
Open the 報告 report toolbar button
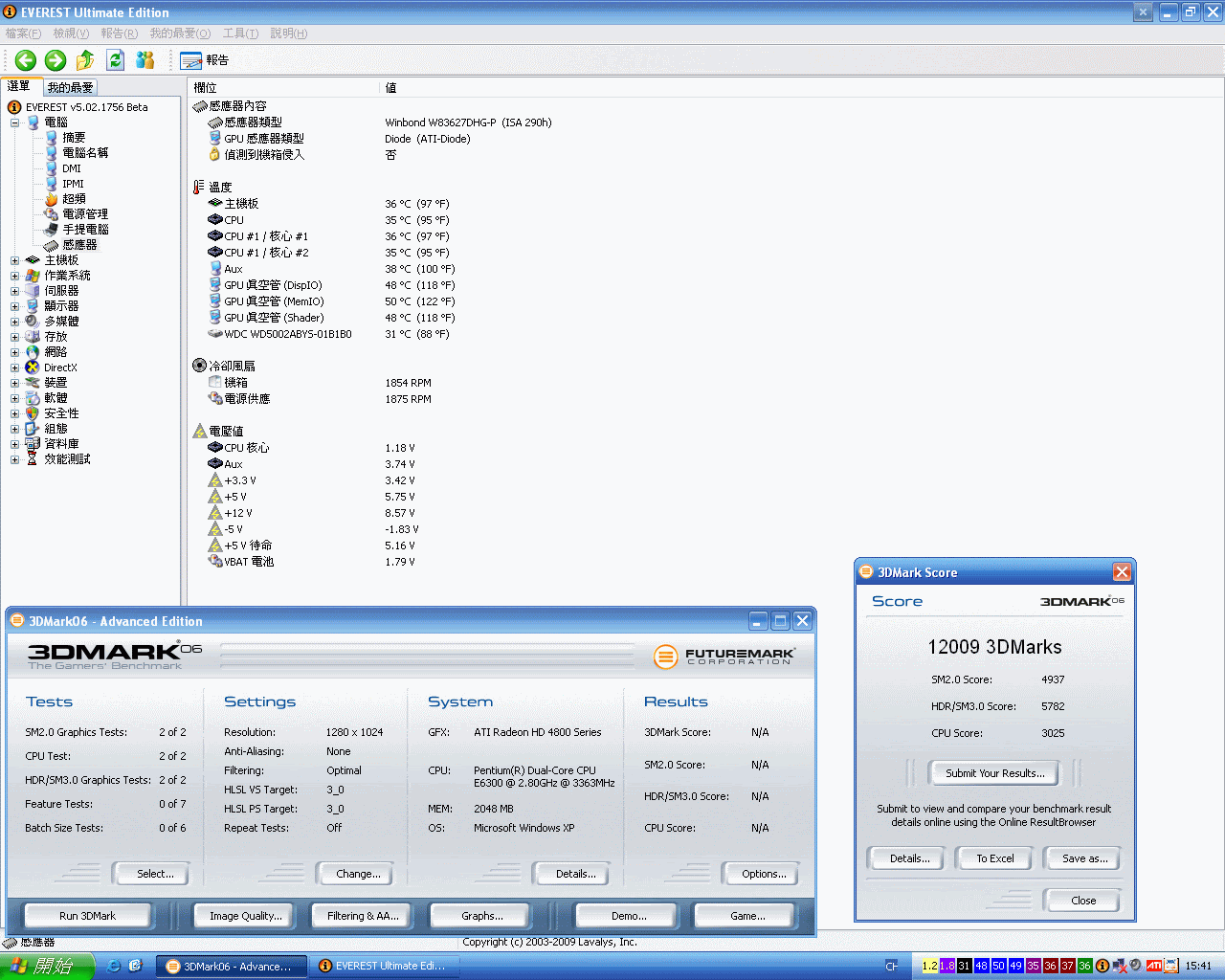pyautogui.click(x=205, y=60)
